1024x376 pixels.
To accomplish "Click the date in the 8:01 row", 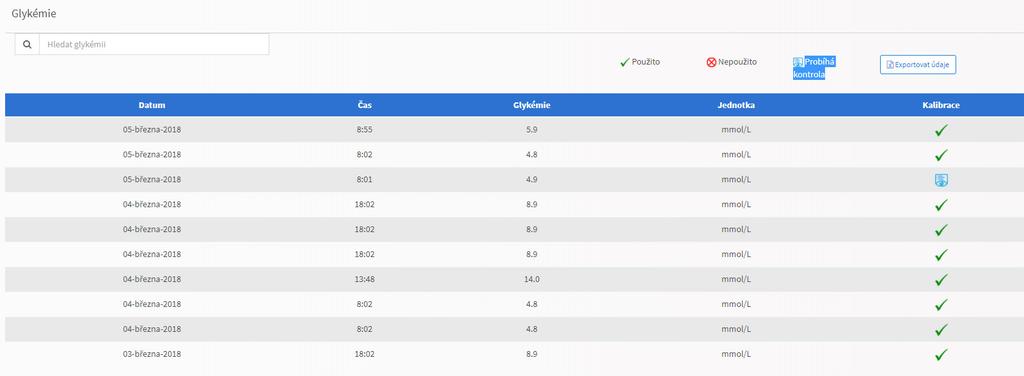I will (152, 180).
